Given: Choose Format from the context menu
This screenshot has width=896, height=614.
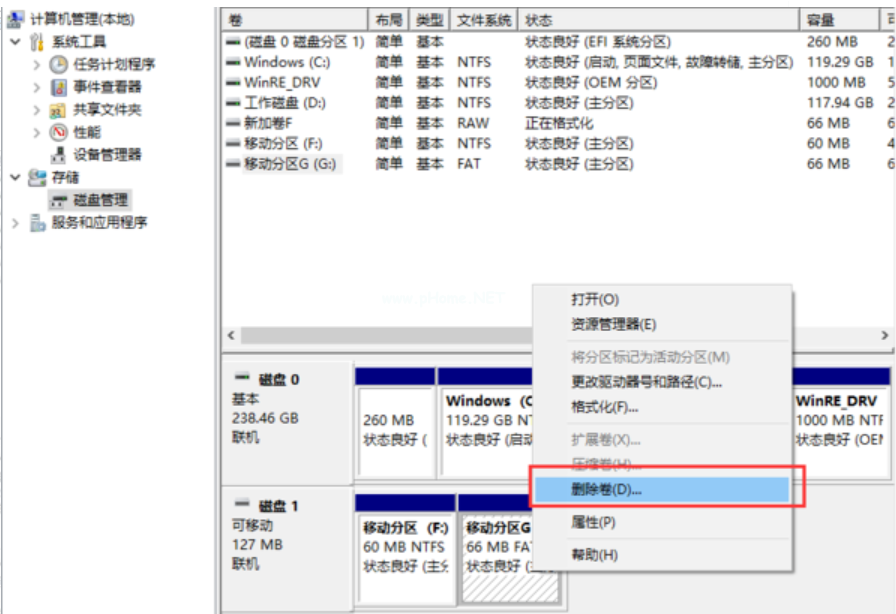Looking at the screenshot, I should coord(604,407).
